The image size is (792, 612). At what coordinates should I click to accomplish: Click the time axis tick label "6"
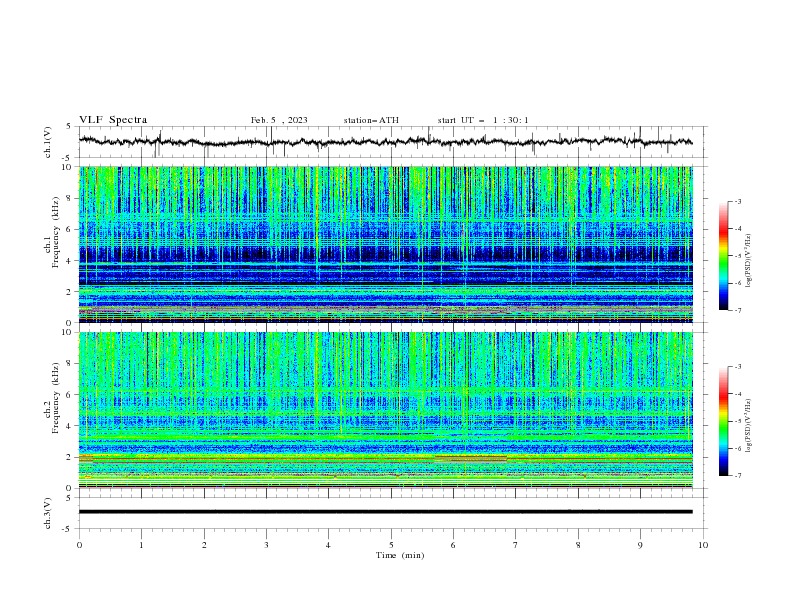tap(453, 545)
